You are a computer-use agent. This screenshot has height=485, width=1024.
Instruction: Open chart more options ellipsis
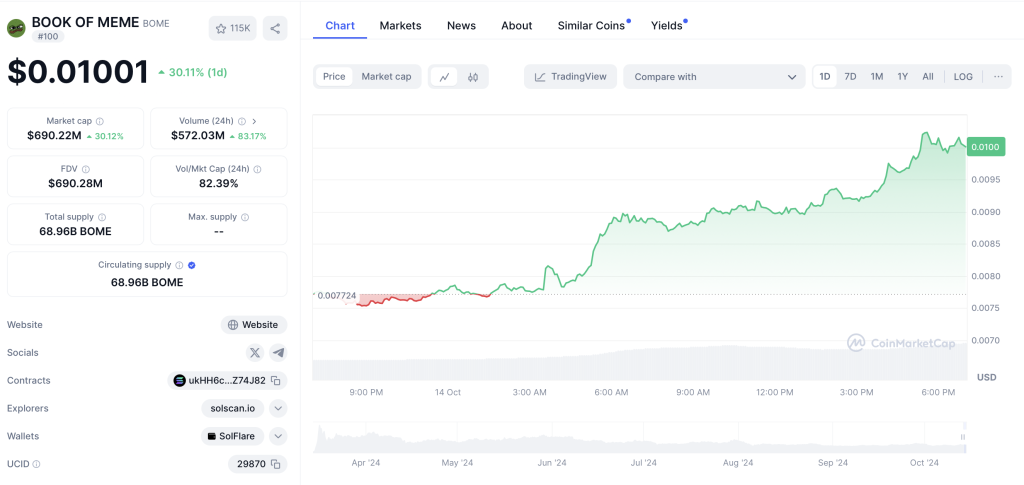(x=998, y=77)
